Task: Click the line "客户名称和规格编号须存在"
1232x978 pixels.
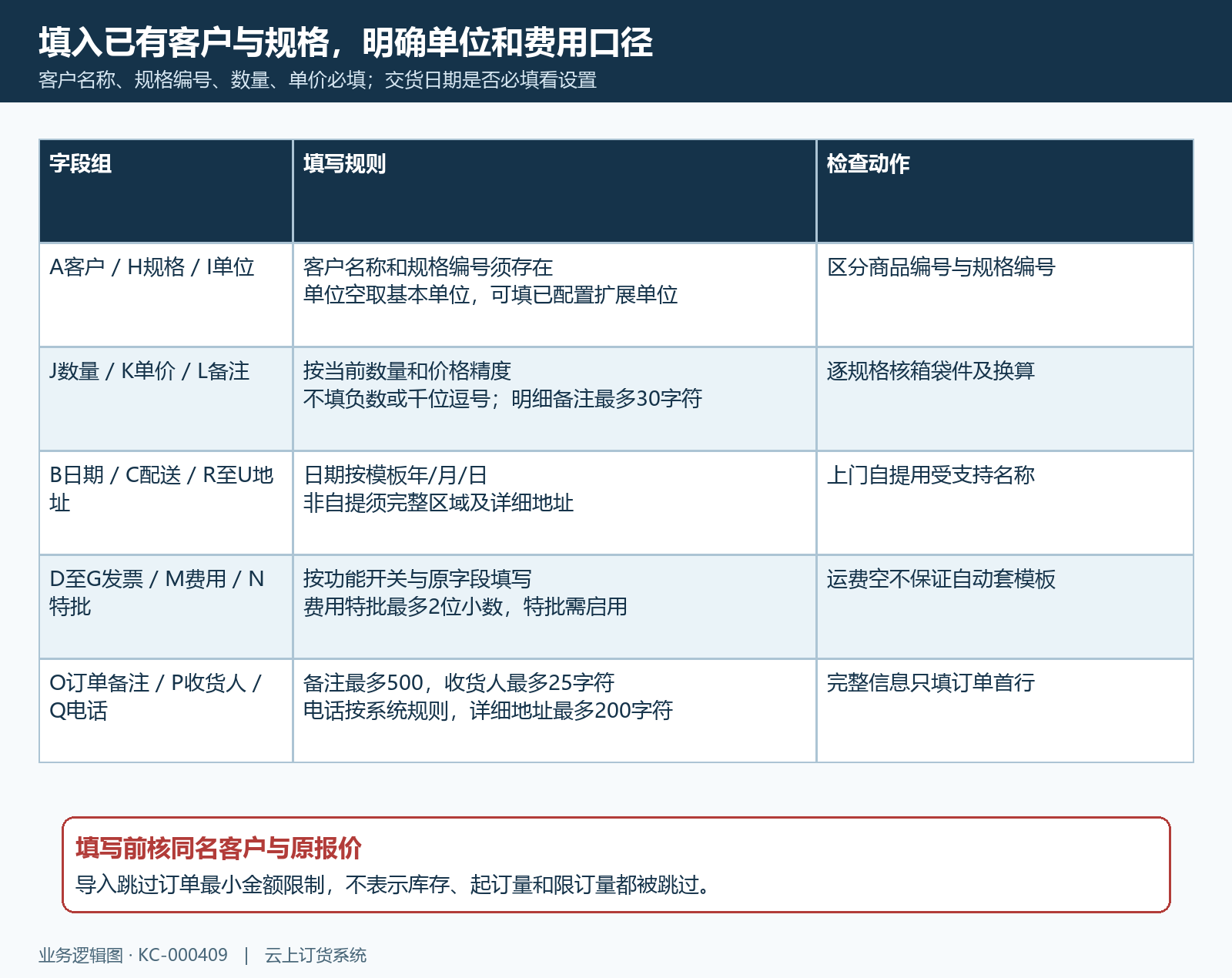Action: click(428, 267)
